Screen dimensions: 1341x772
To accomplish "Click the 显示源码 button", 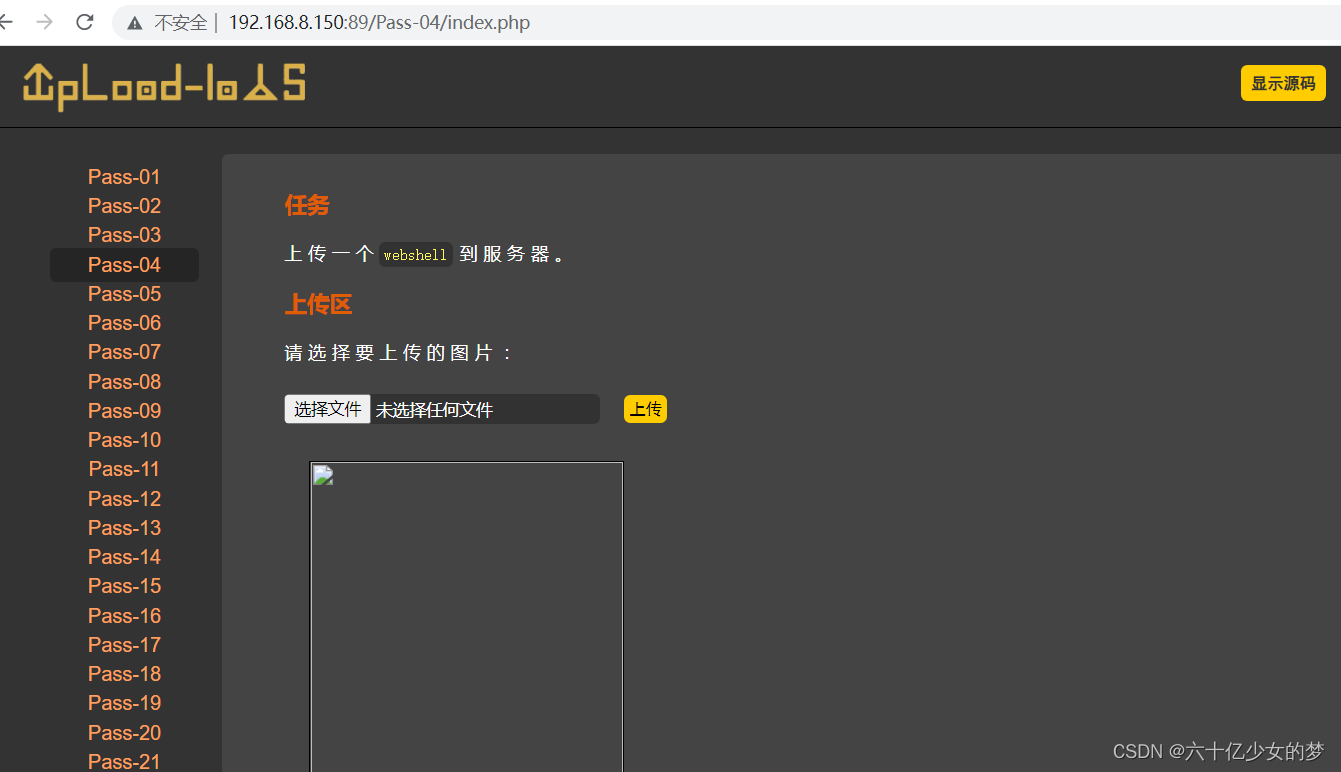I will tap(1283, 83).
